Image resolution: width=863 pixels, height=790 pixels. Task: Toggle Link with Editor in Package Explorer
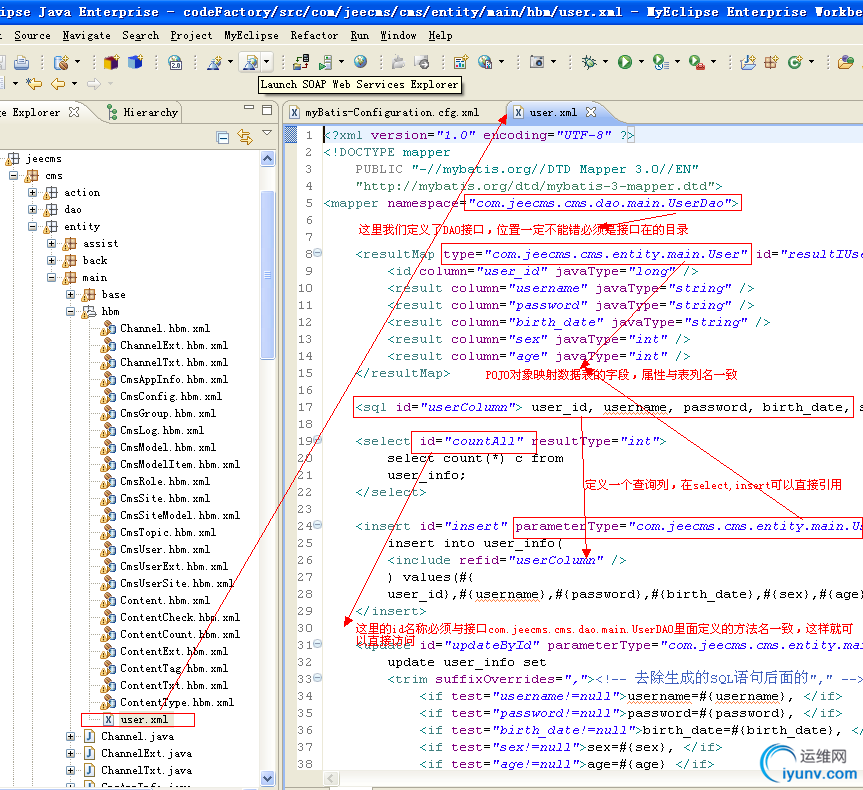(245, 137)
